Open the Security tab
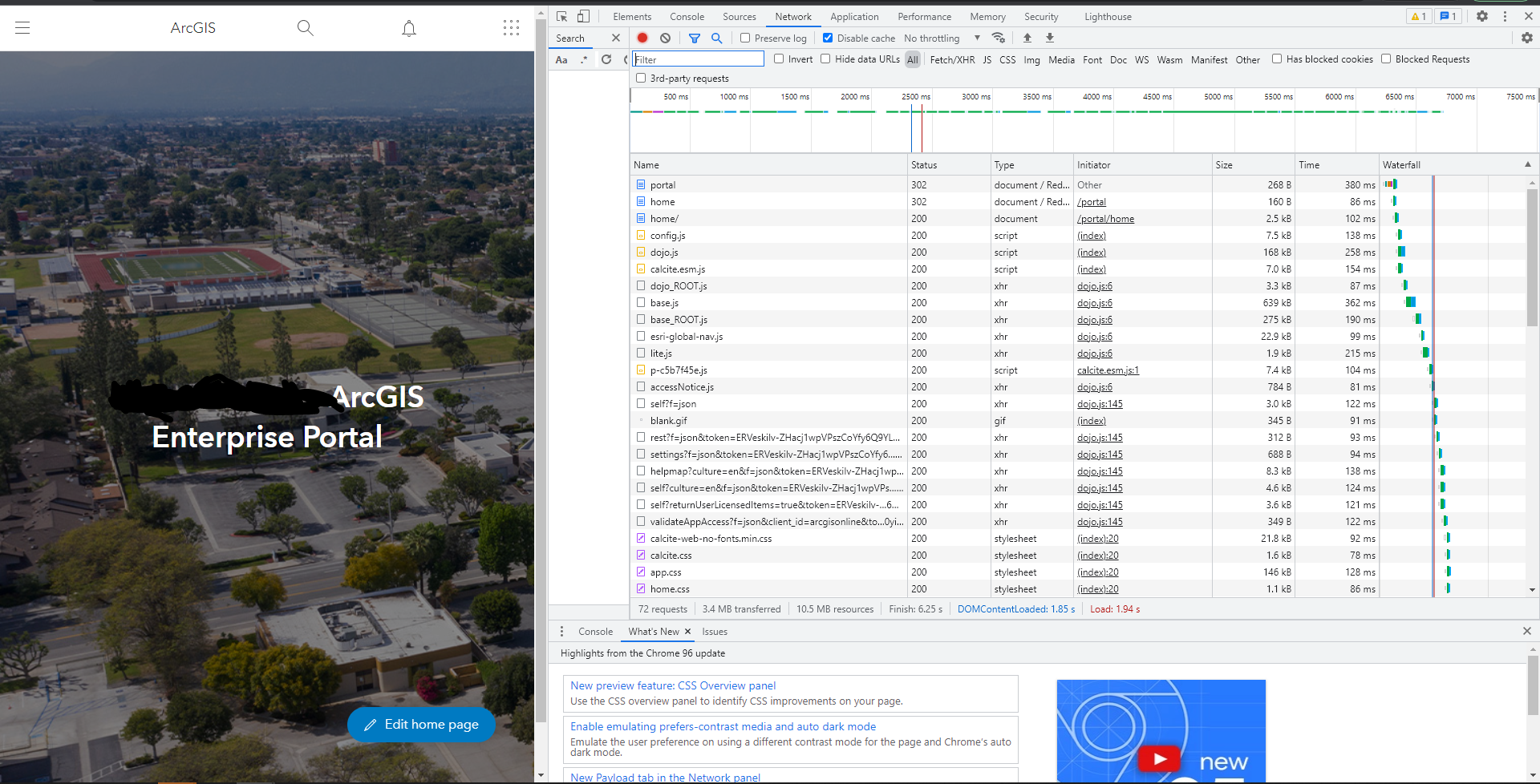Image resolution: width=1540 pixels, height=784 pixels. tap(1041, 16)
